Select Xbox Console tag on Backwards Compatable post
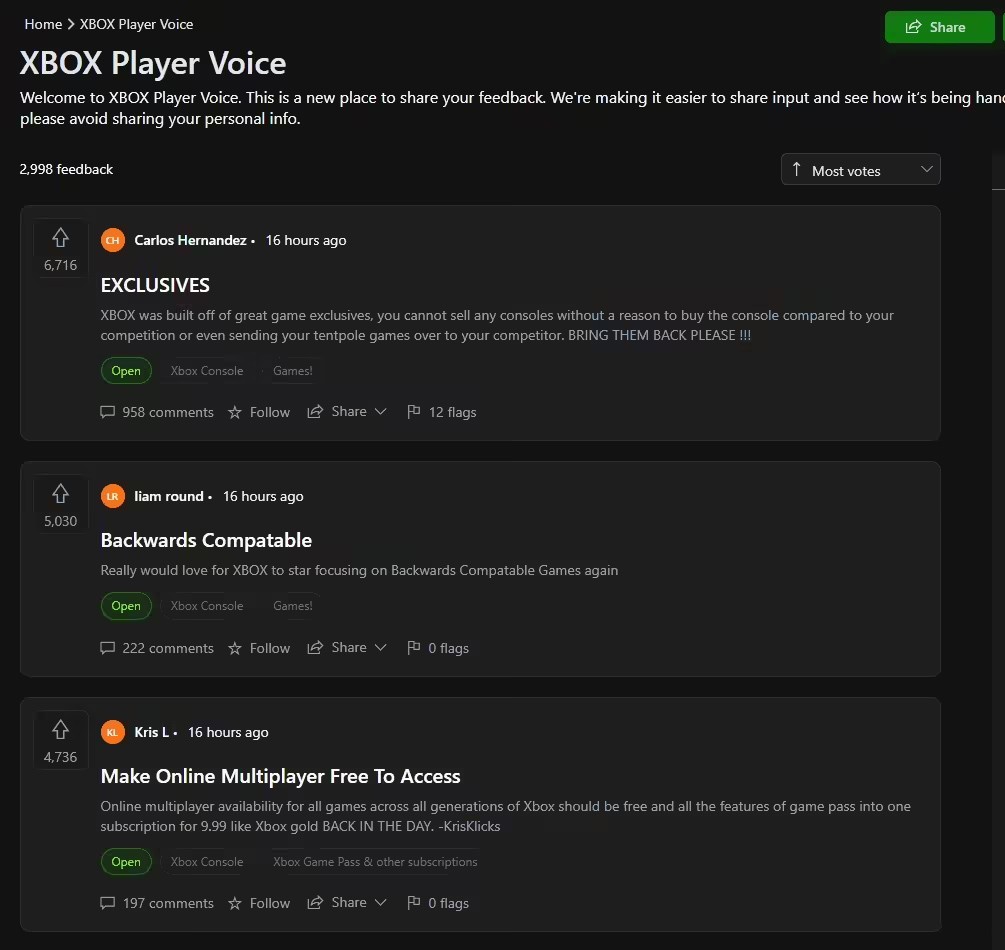Viewport: 1005px width, 950px height. coord(207,606)
